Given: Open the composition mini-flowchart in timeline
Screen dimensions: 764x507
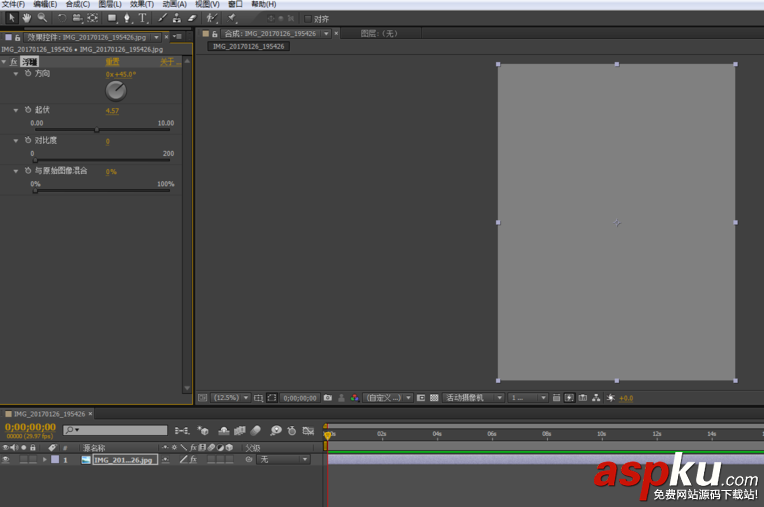Looking at the screenshot, I should [x=182, y=431].
